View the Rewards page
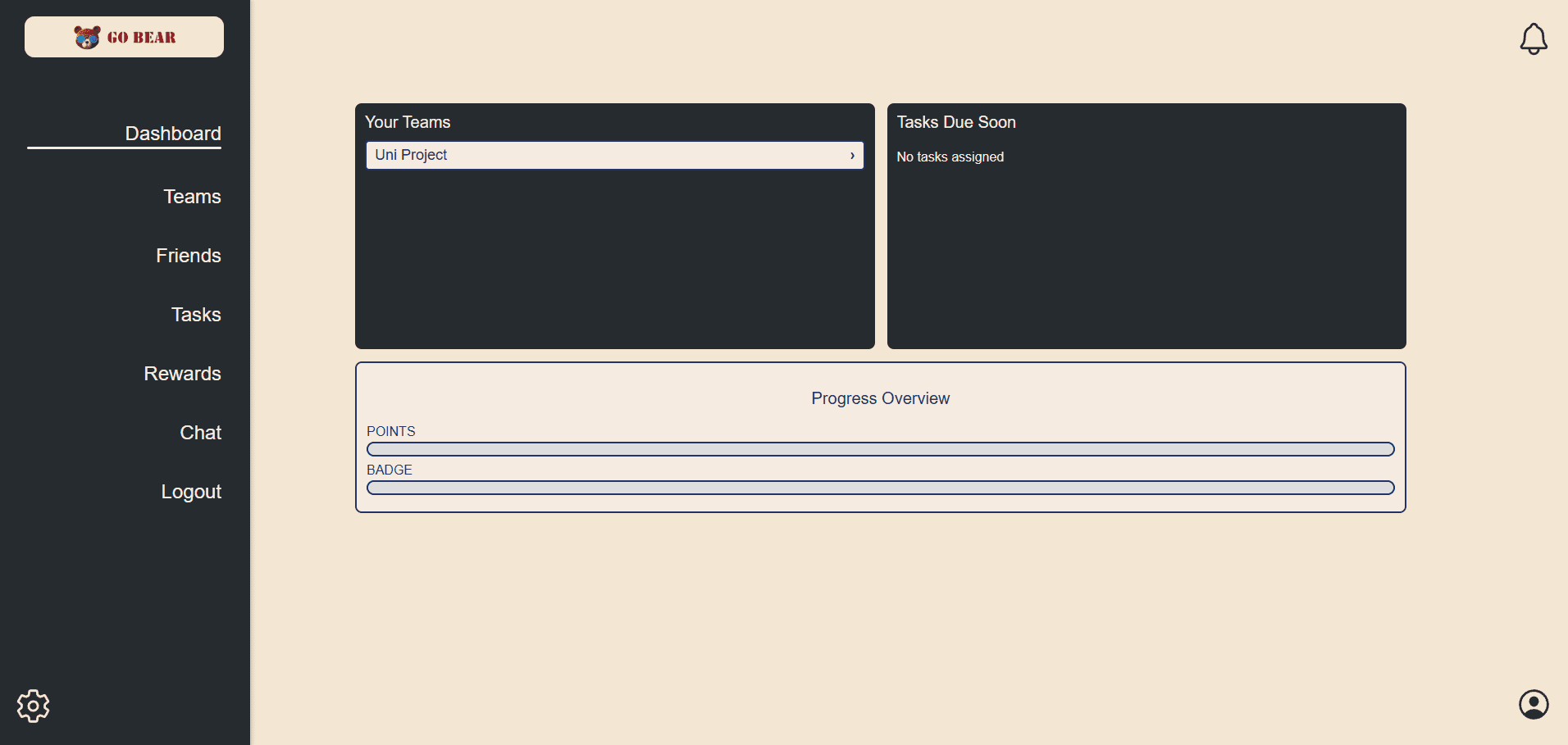The image size is (1568, 745). pos(182,374)
